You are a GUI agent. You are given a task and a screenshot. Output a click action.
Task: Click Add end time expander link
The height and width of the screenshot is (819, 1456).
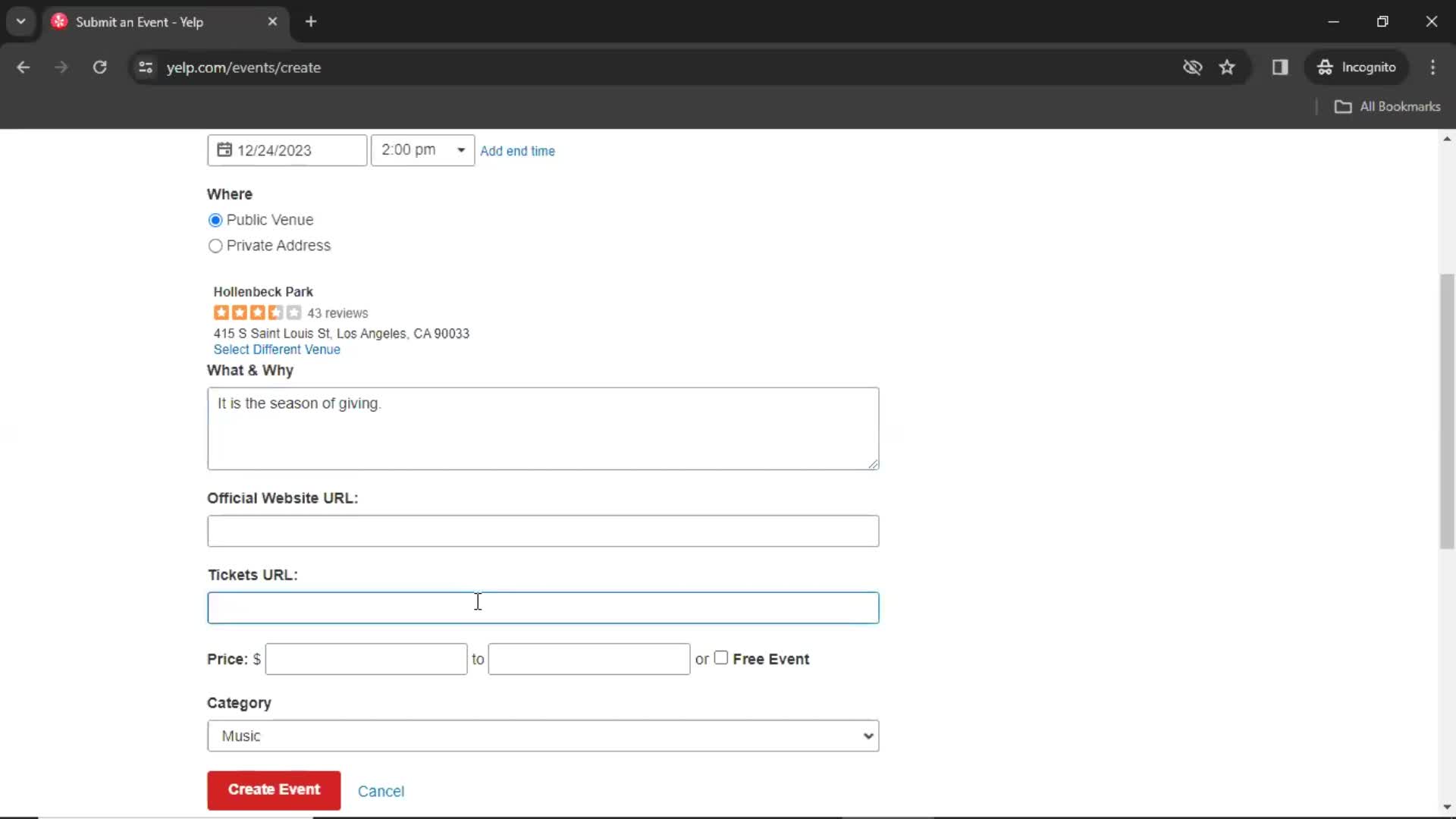tap(518, 150)
